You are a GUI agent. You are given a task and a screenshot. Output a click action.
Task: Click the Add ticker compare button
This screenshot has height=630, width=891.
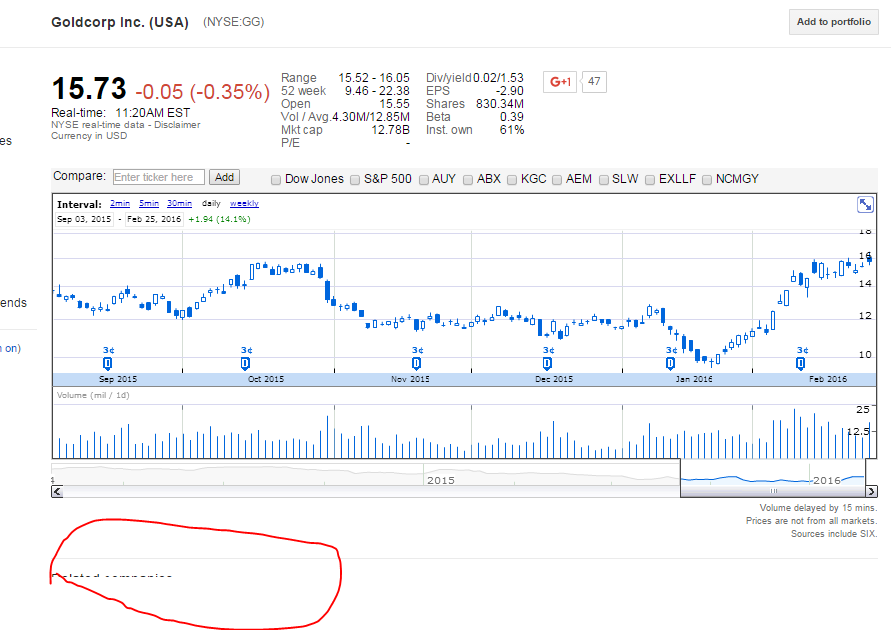coord(224,177)
